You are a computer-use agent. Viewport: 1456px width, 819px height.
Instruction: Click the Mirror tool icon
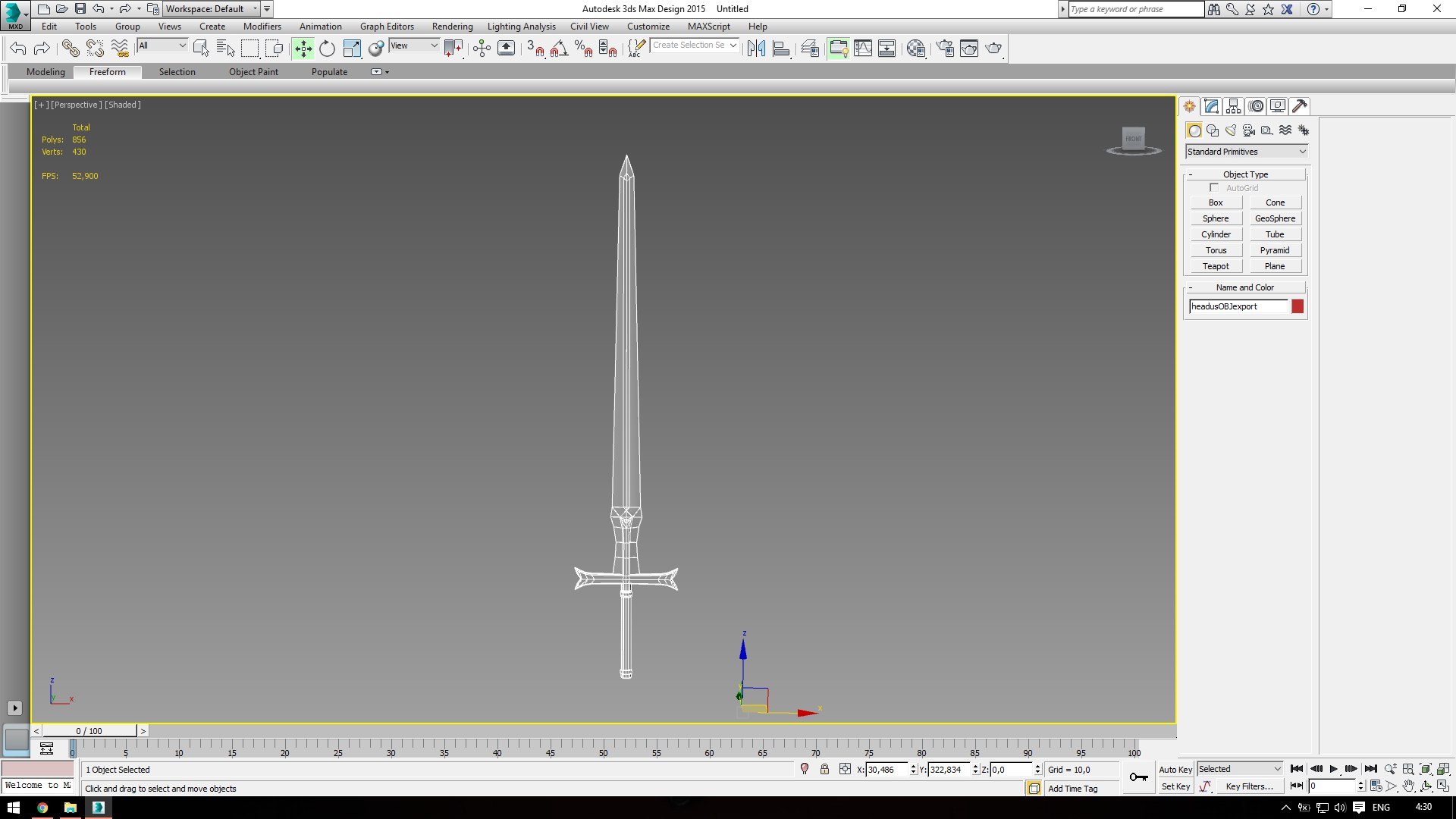coord(756,49)
